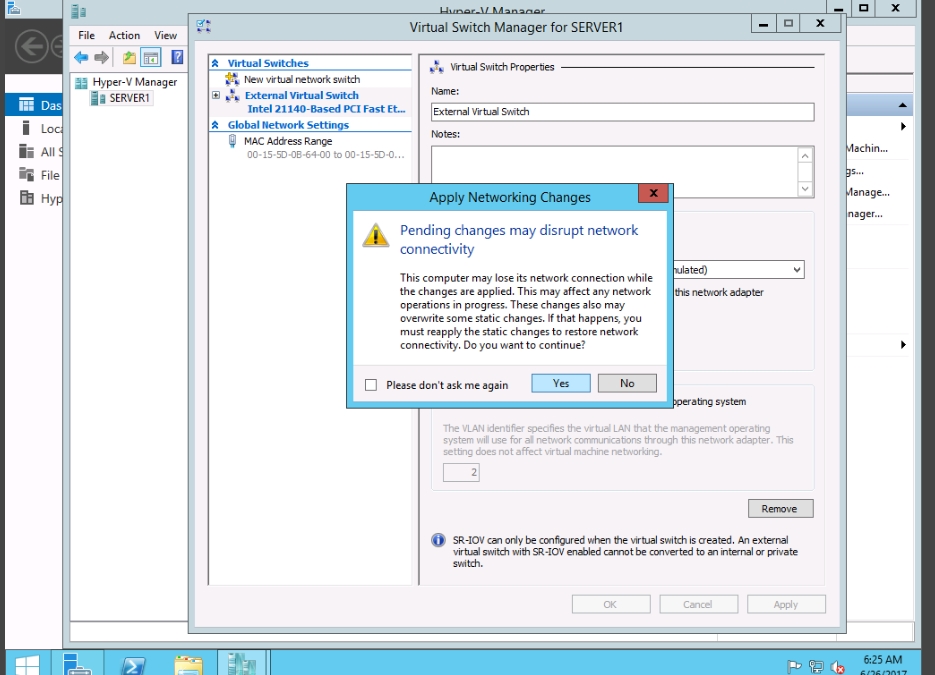Switch to Hyper-V Manager taskbar icon
Image resolution: width=935 pixels, height=675 pixels.
point(242,664)
